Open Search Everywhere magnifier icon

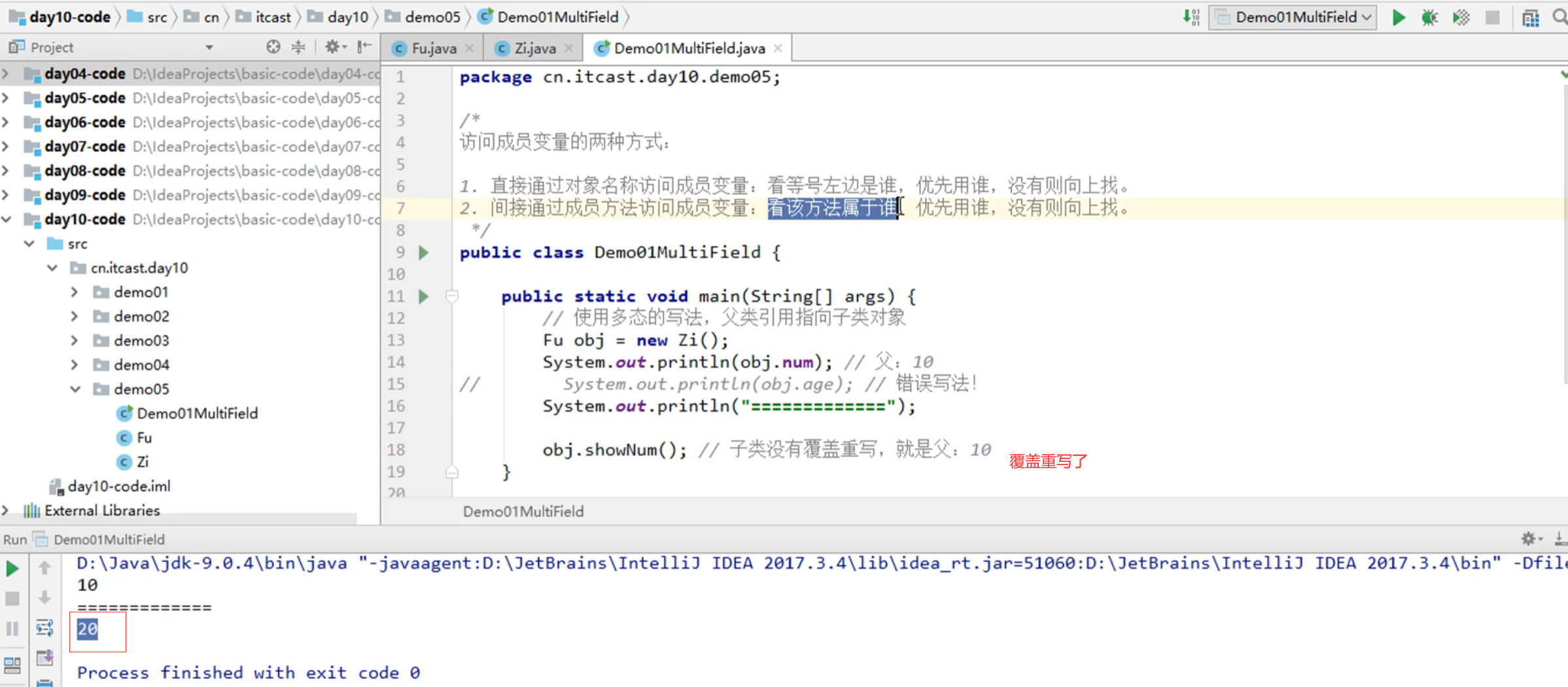click(1559, 18)
